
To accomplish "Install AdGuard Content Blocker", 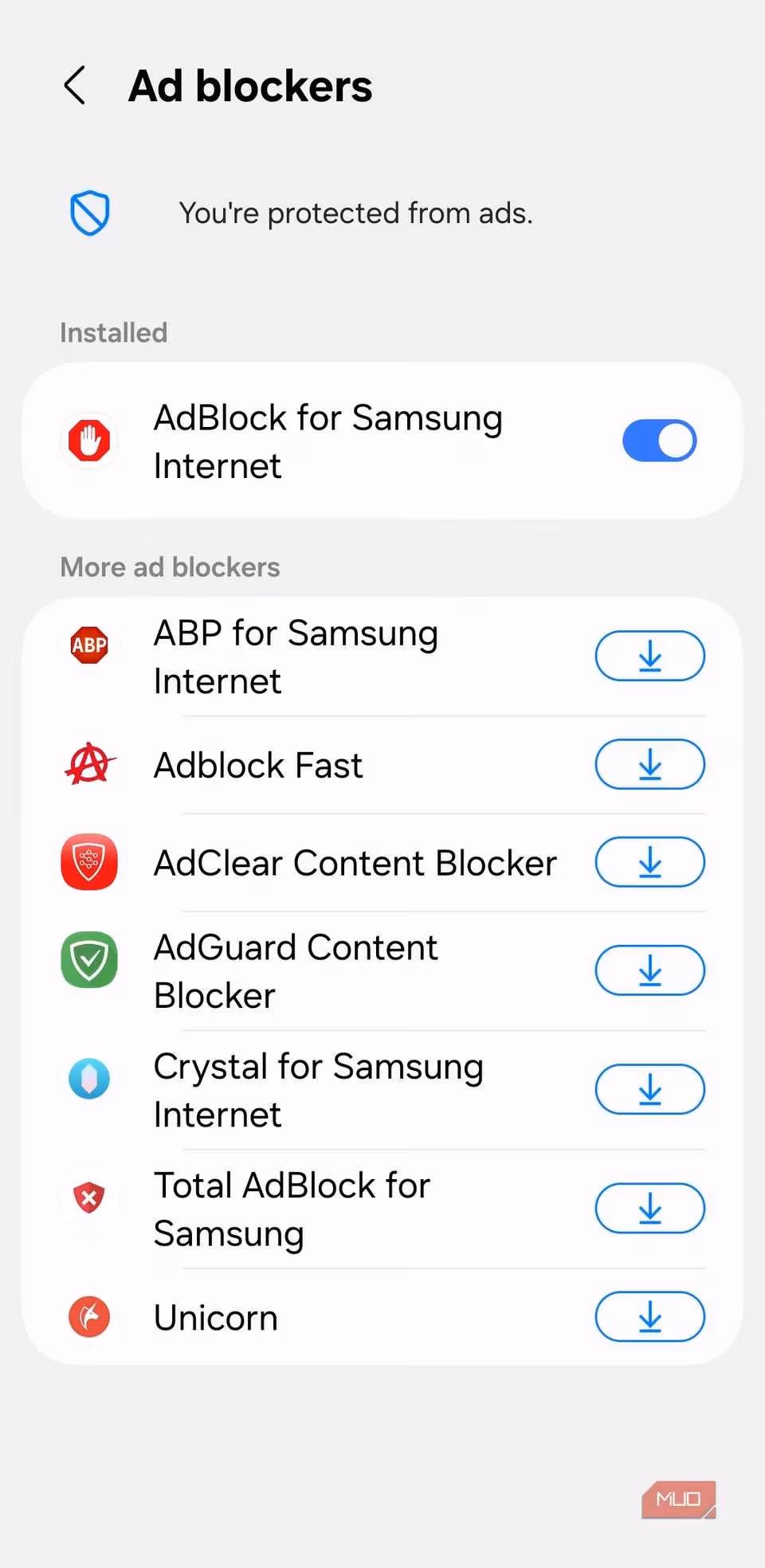I will pos(649,970).
